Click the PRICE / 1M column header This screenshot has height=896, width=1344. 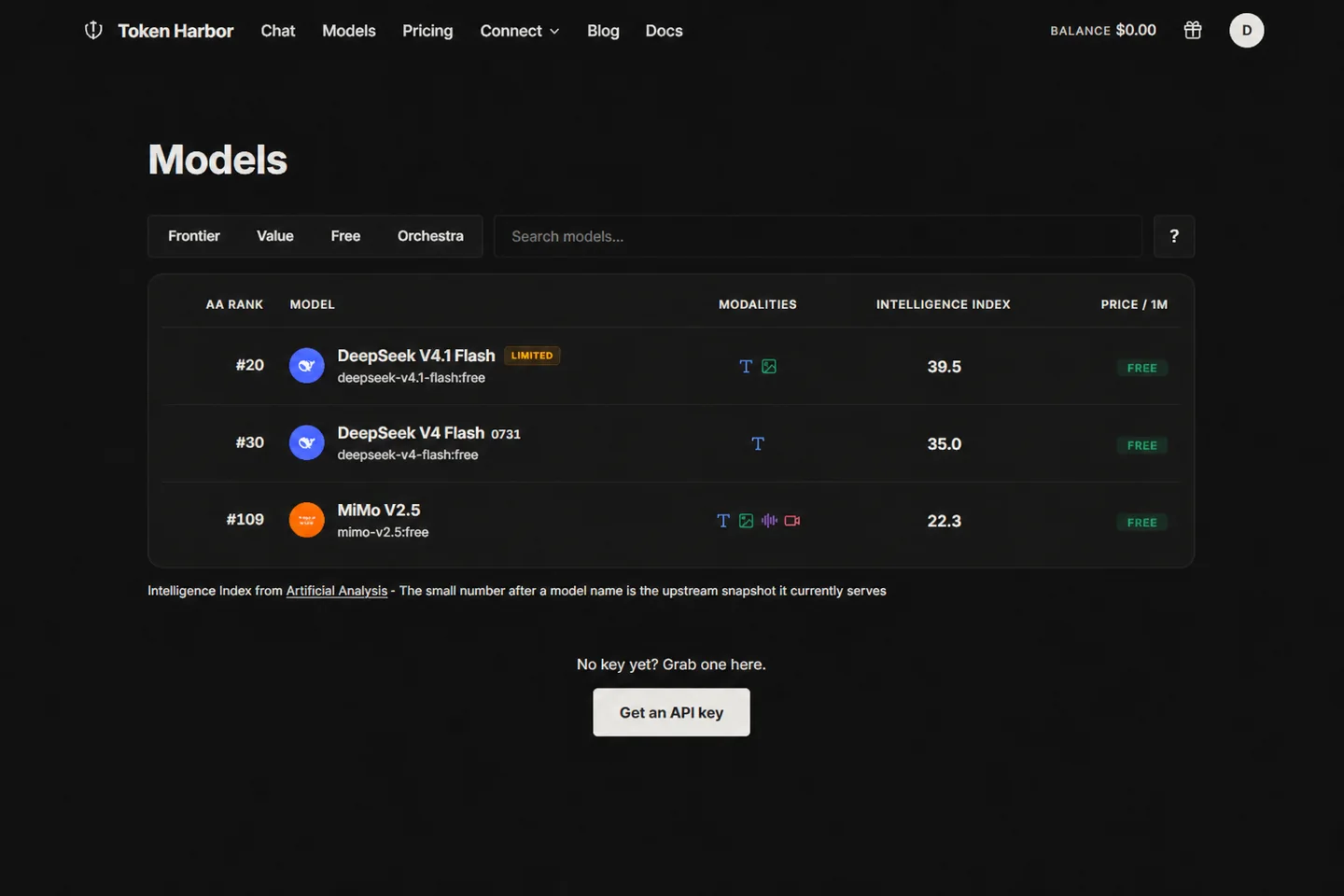pyautogui.click(x=1134, y=304)
